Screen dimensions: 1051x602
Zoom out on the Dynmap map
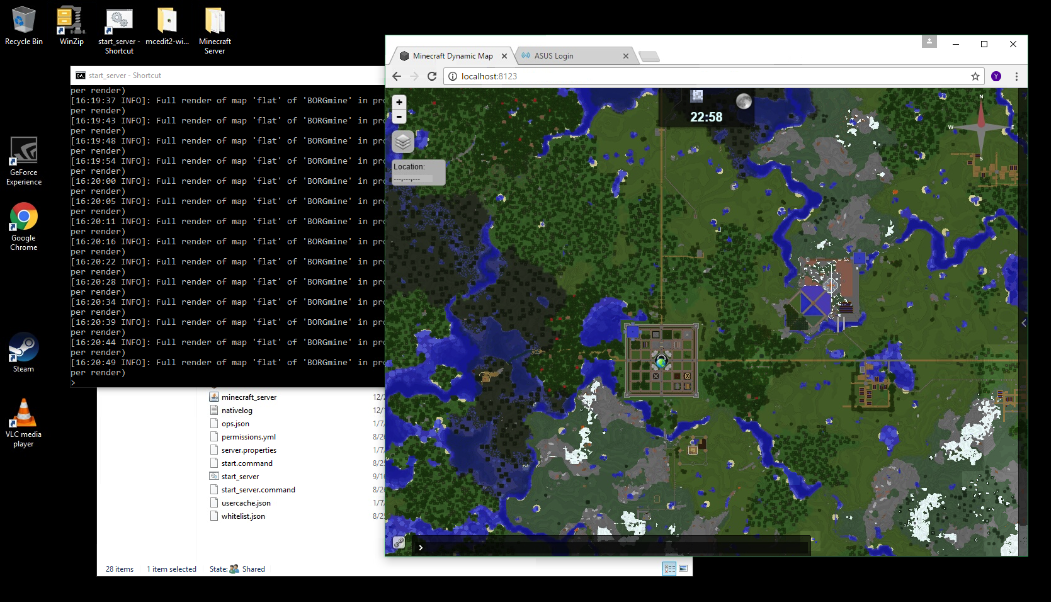tap(399, 117)
